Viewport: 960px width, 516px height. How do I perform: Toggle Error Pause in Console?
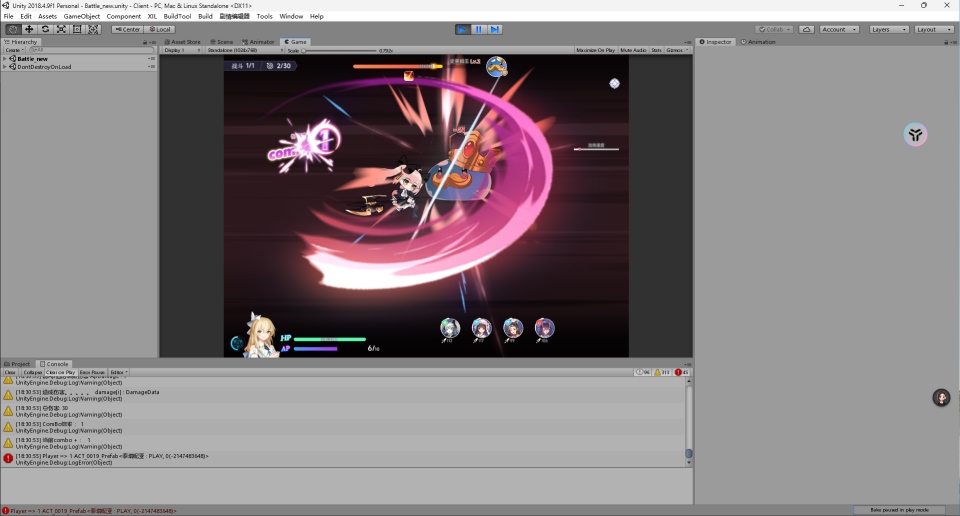tap(92, 372)
